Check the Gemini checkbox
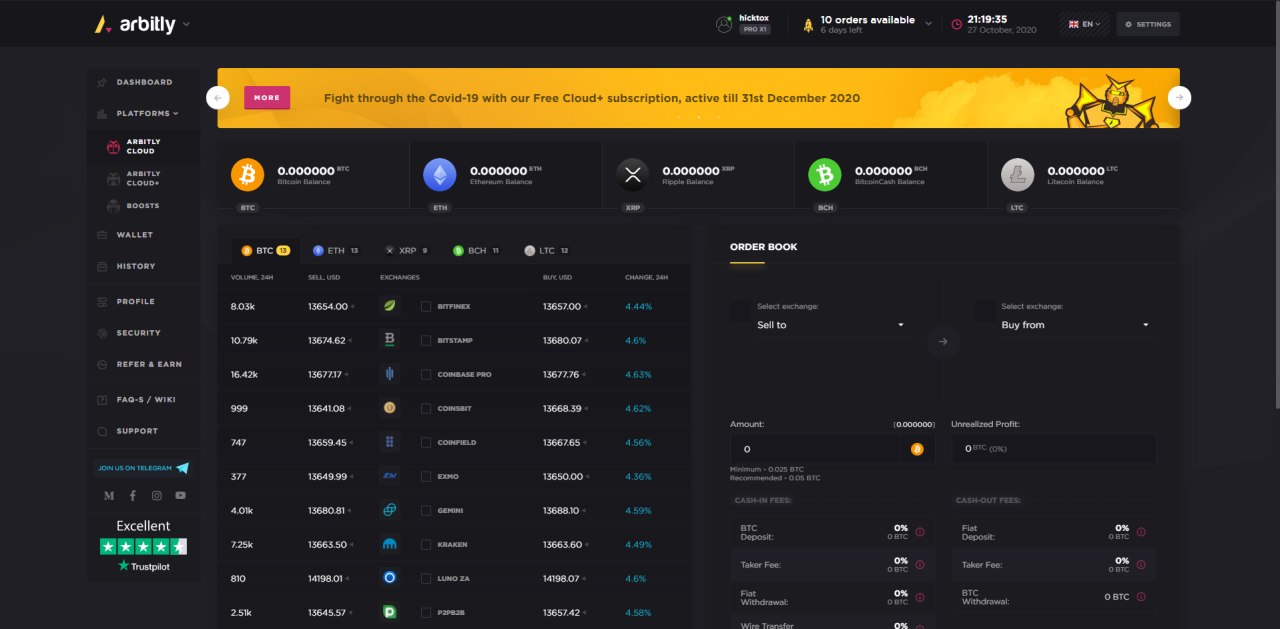 pos(426,510)
